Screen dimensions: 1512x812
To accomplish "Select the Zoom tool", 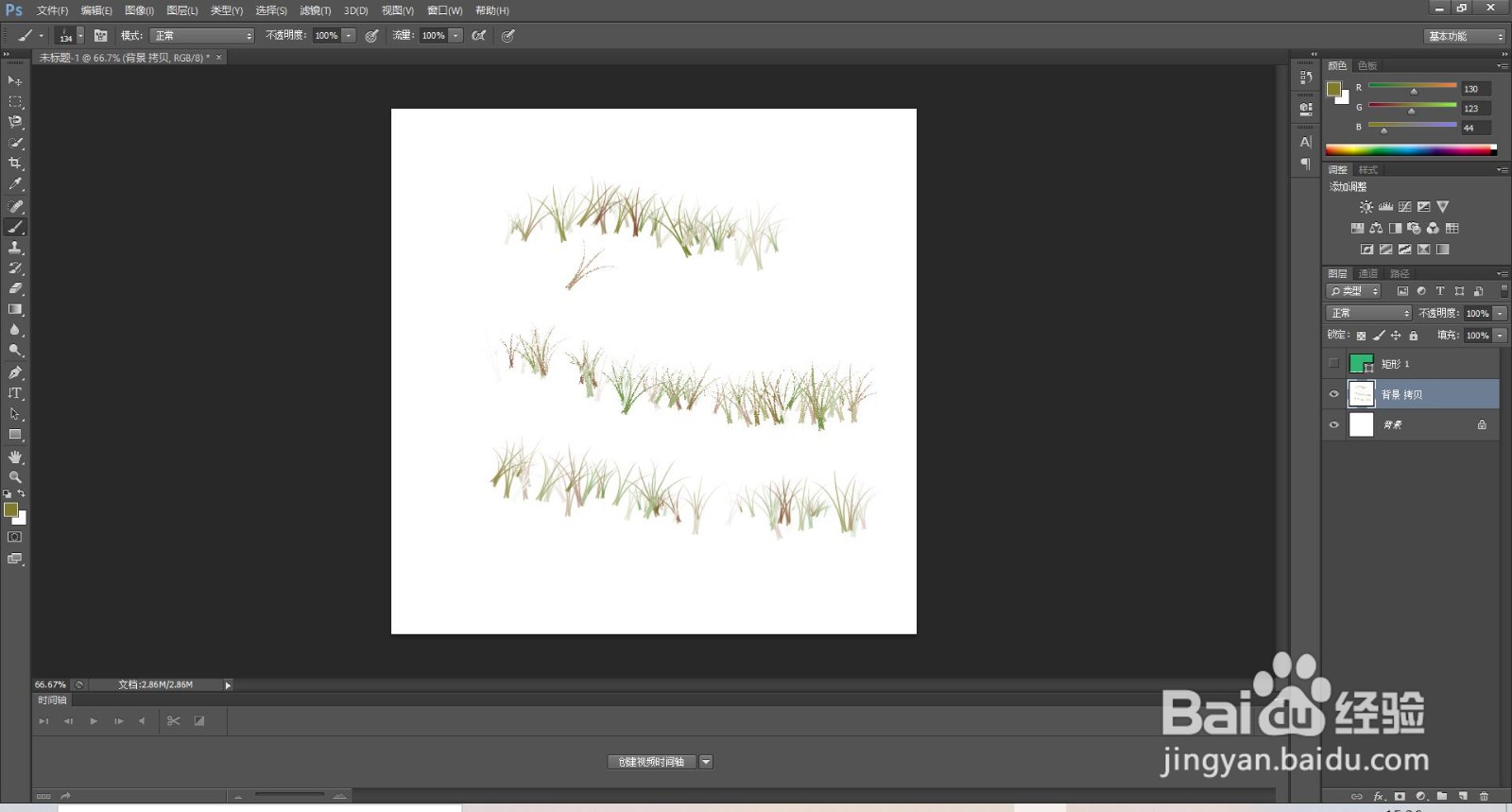I will coord(15,477).
